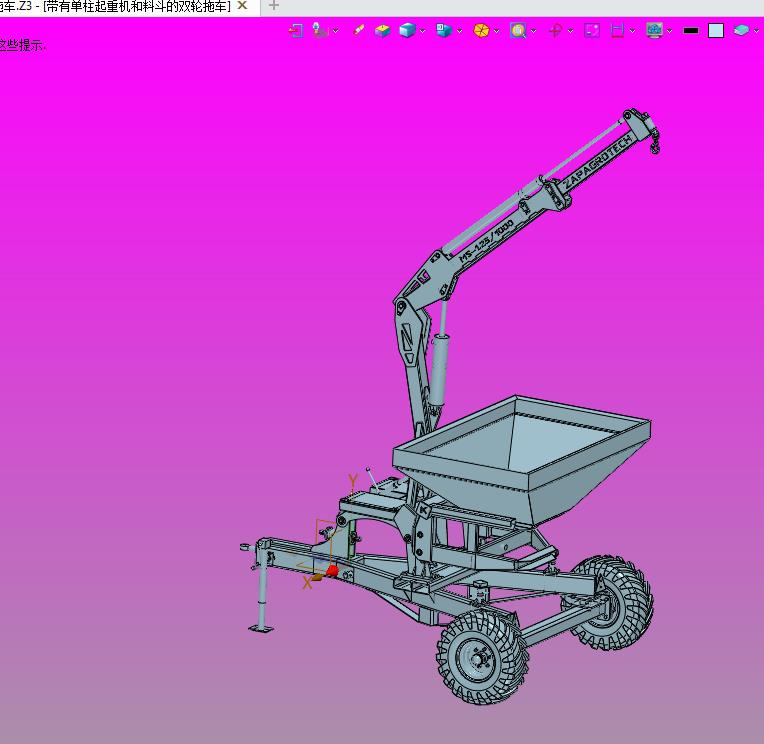
Task: Click the light blue face color swatch
Action: (x=716, y=30)
